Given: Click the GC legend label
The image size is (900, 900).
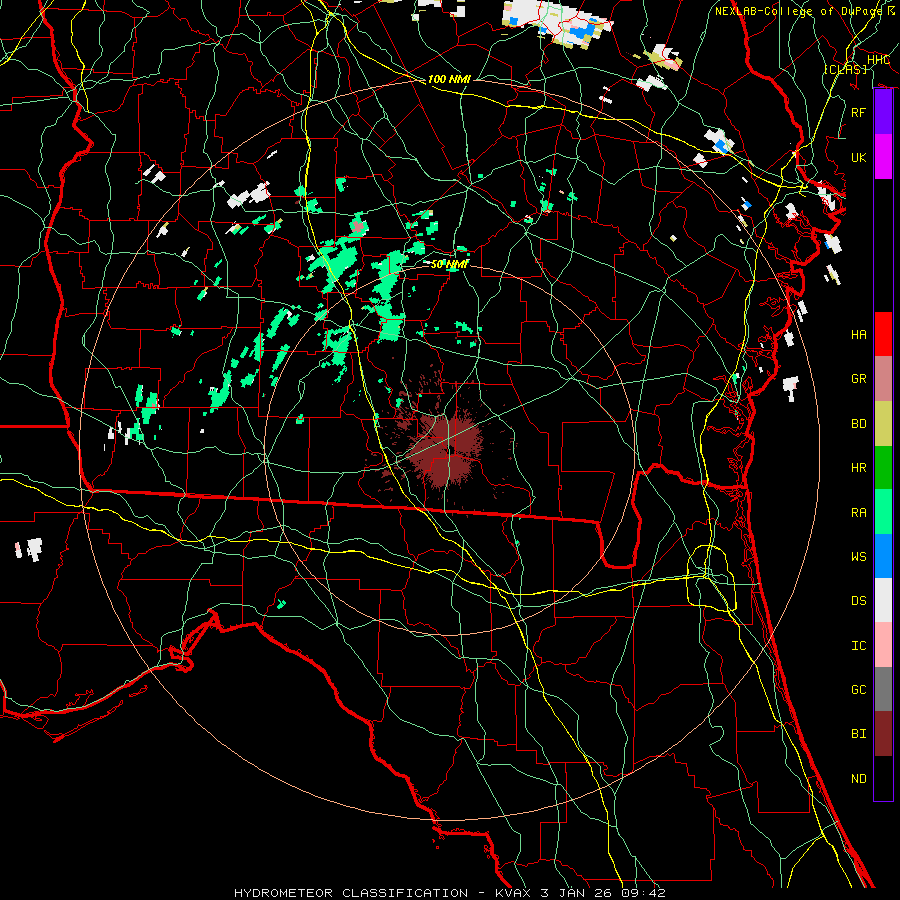Looking at the screenshot, I should [x=858, y=689].
